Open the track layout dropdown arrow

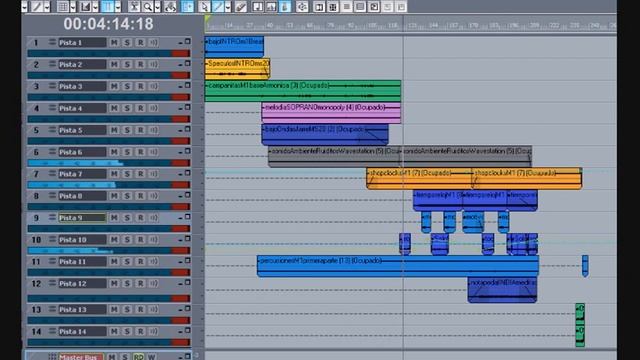point(118,7)
